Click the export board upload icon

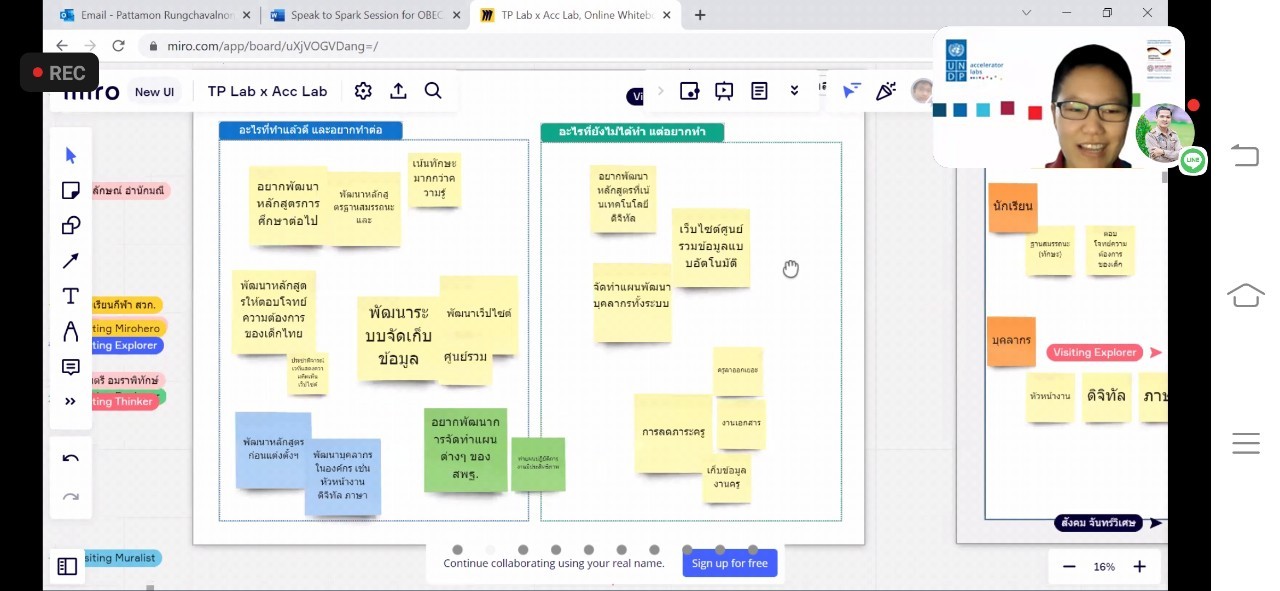(x=398, y=91)
